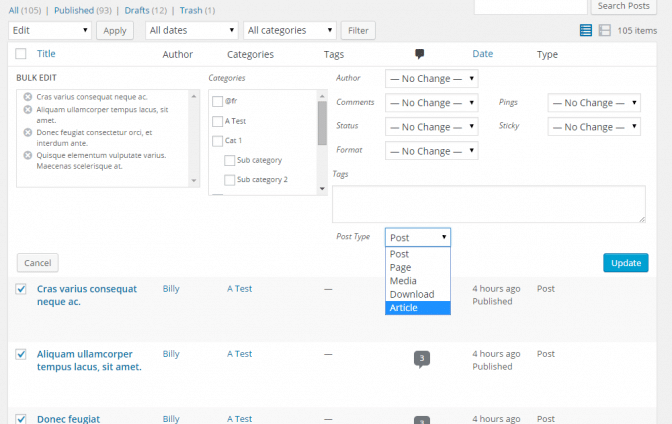Show Drafts (12) posts filter
Screen dimensions: 672x424
point(146,10)
